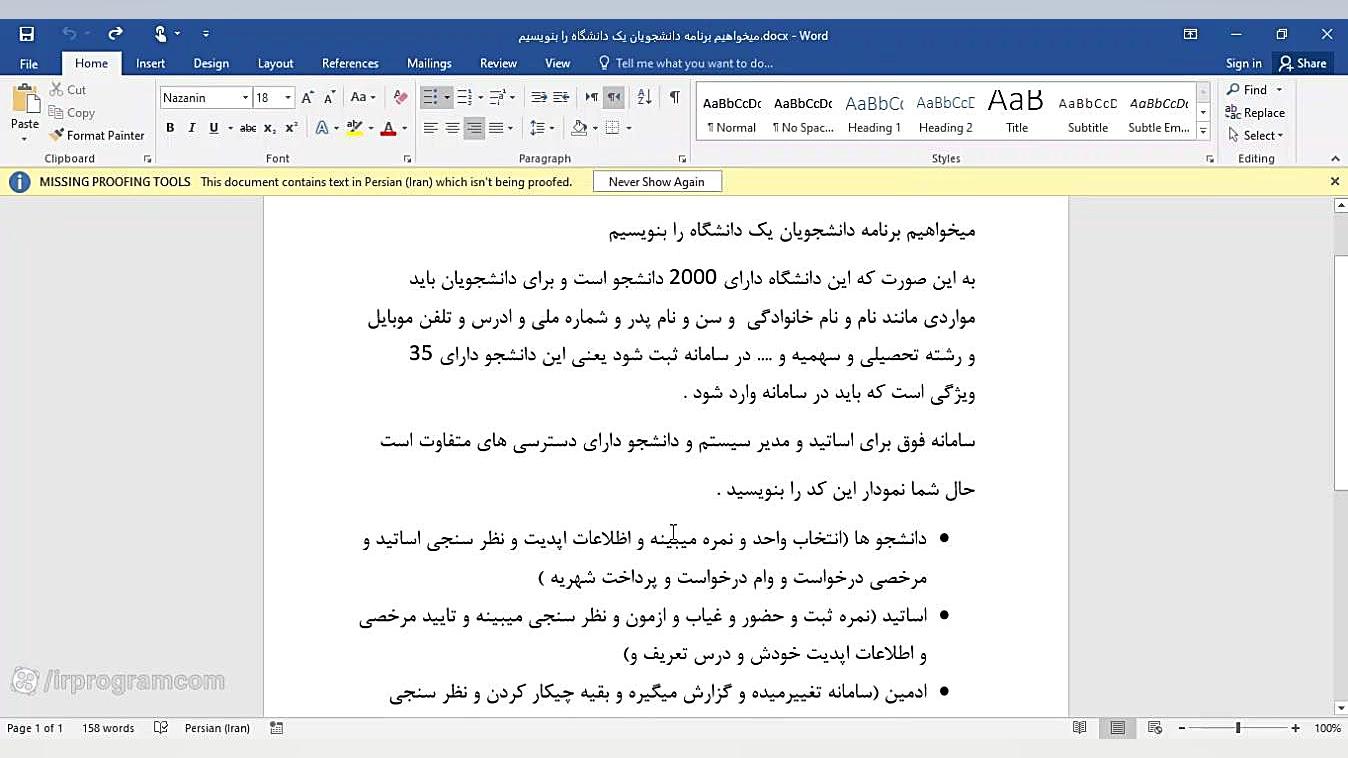Click the Find button
Viewport: 1348px width, 758px height.
pyautogui.click(x=1246, y=89)
